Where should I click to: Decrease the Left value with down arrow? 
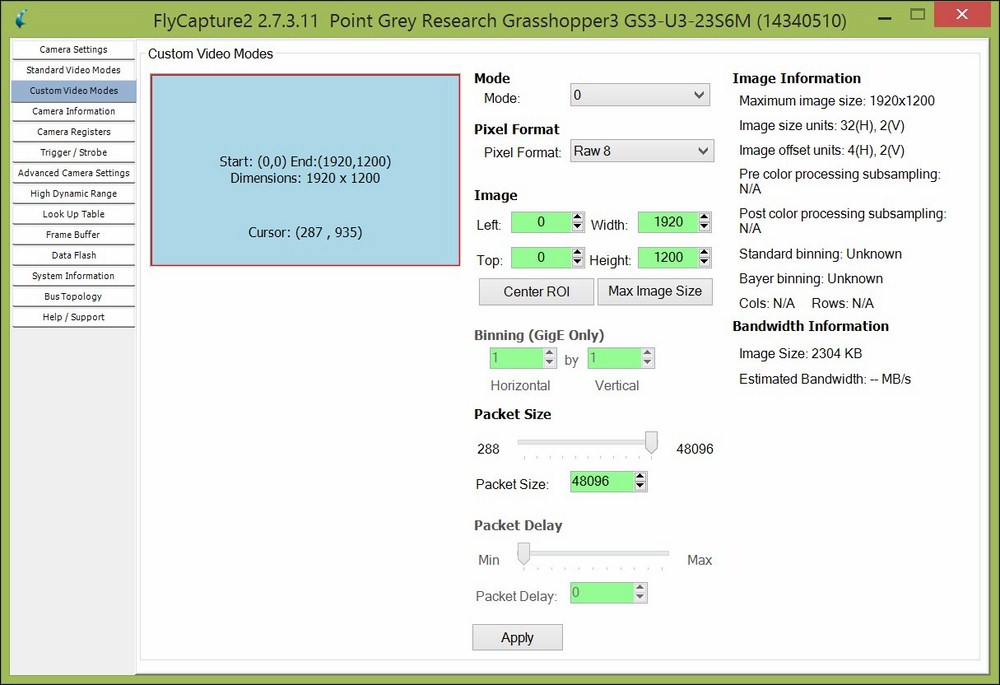point(578,227)
